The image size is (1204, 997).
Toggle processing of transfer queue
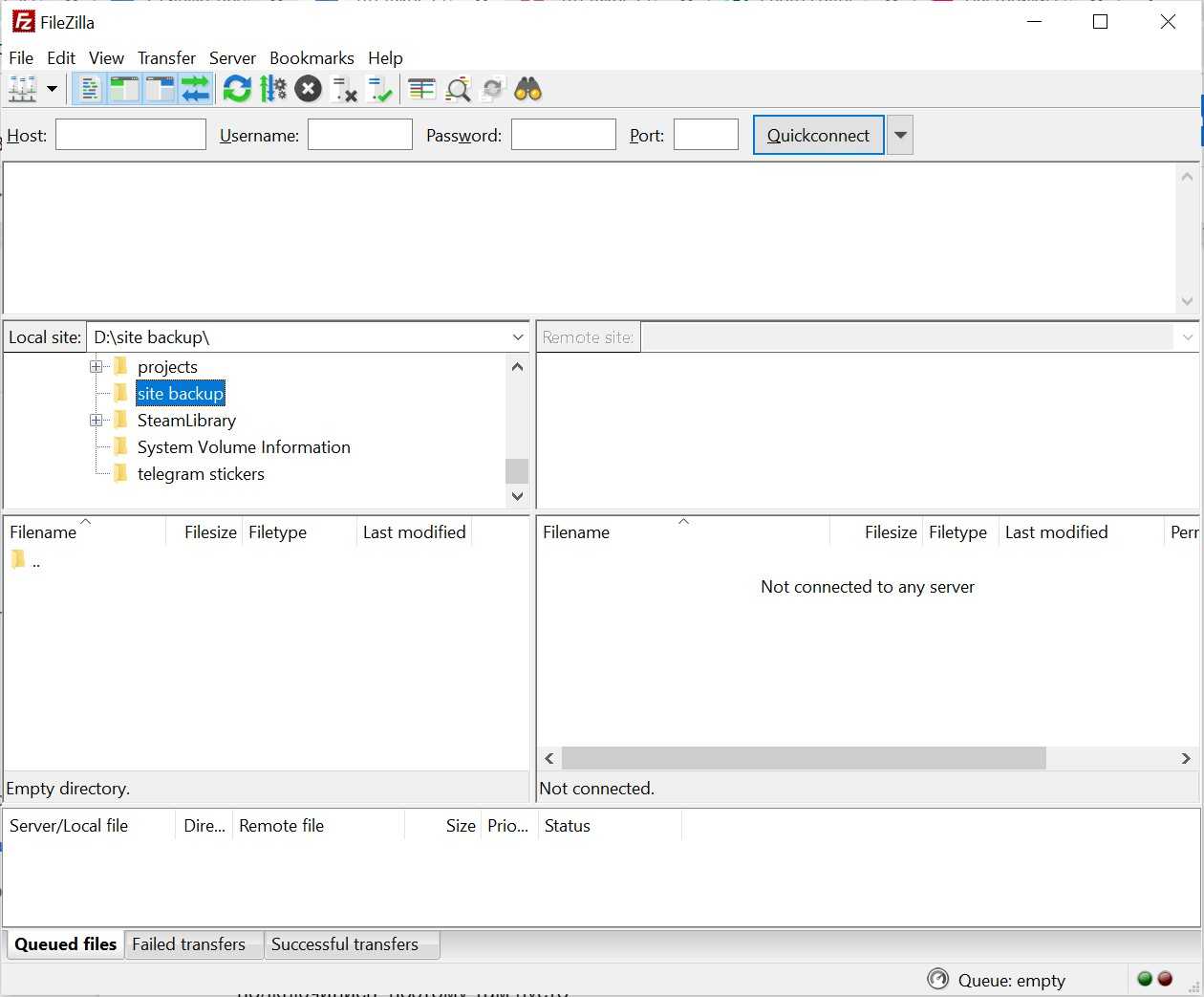pos(273,89)
